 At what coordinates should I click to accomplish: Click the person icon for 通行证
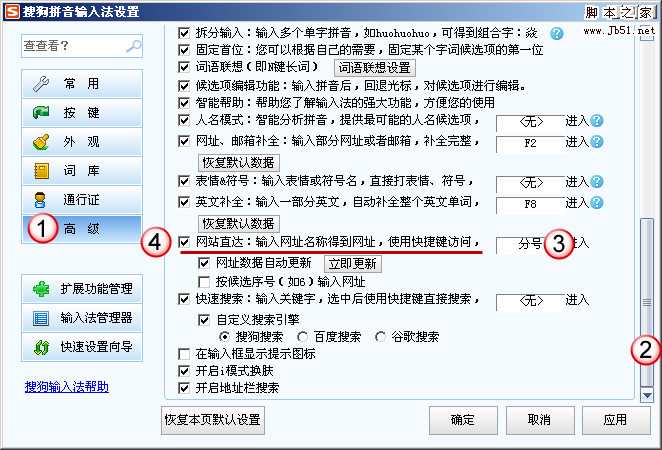(40, 200)
